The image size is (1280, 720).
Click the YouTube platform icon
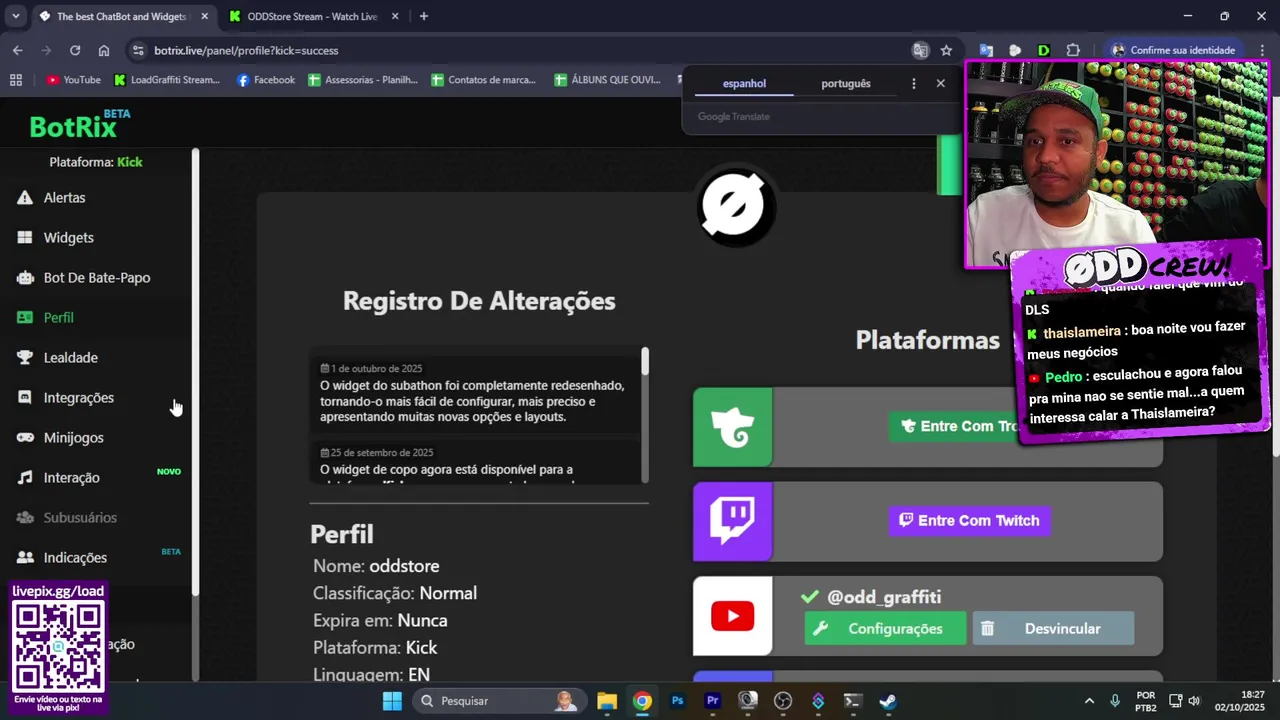[733, 616]
